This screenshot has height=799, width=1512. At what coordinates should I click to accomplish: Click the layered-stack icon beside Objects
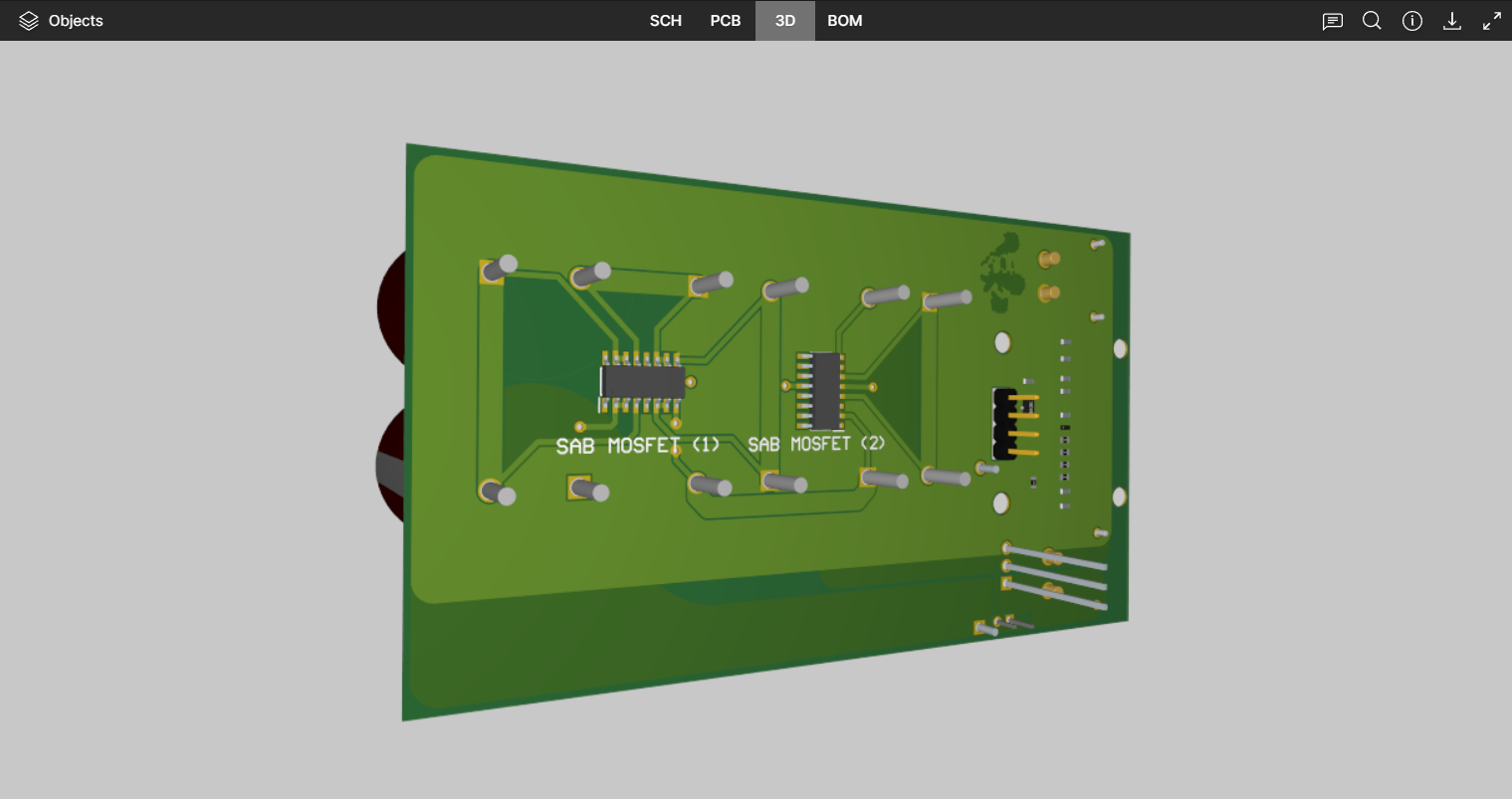27,20
